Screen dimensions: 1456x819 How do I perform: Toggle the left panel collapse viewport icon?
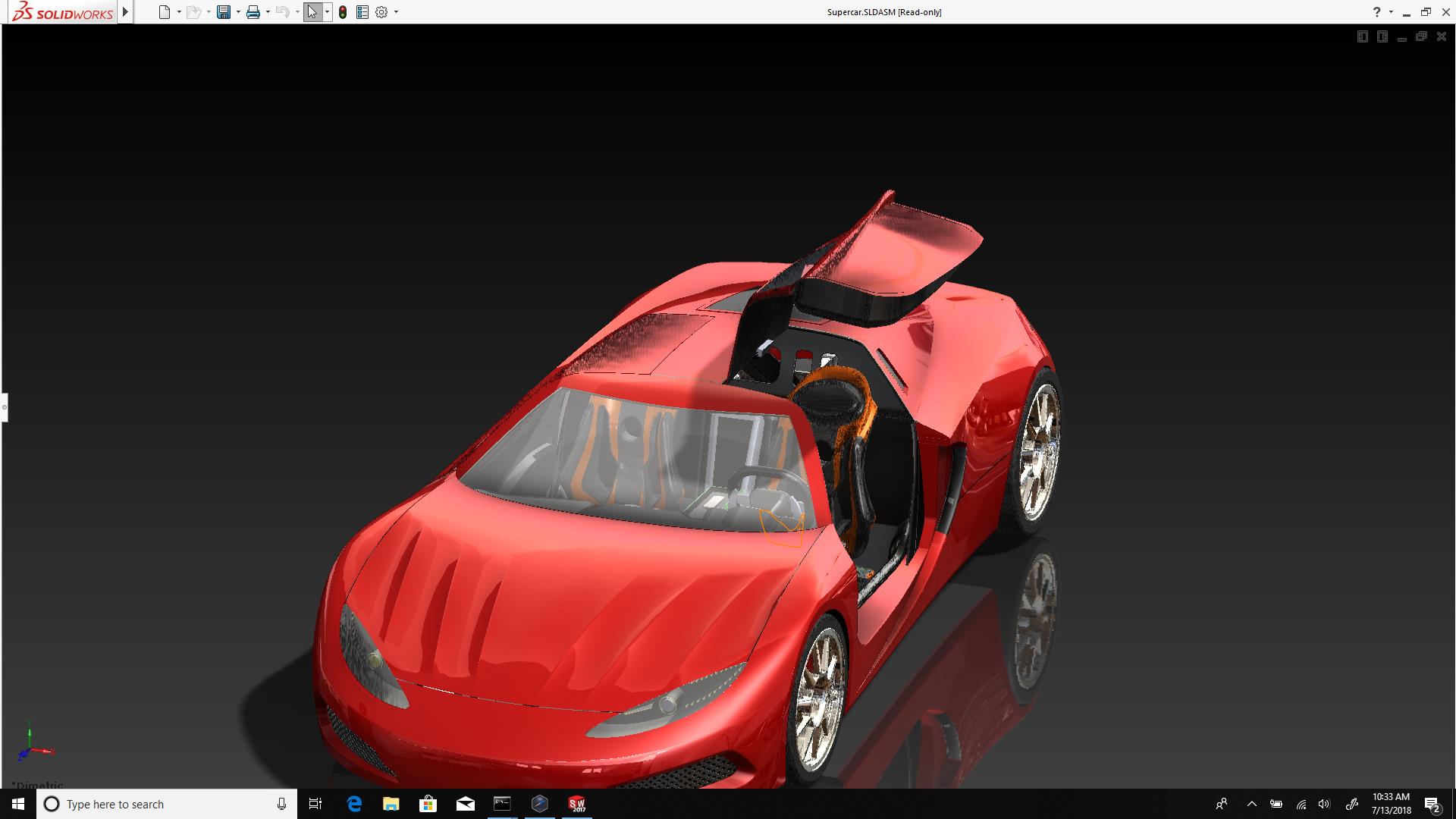[x=1362, y=37]
